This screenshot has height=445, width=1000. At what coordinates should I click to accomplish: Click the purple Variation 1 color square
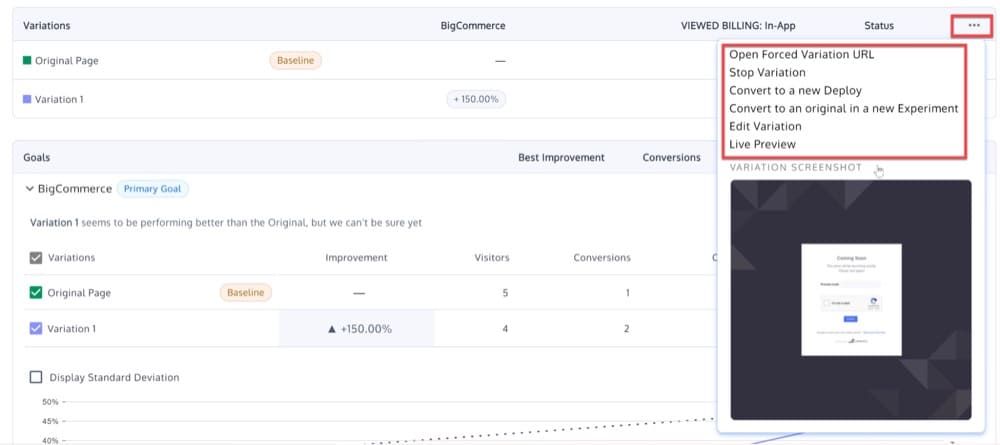click(27, 100)
